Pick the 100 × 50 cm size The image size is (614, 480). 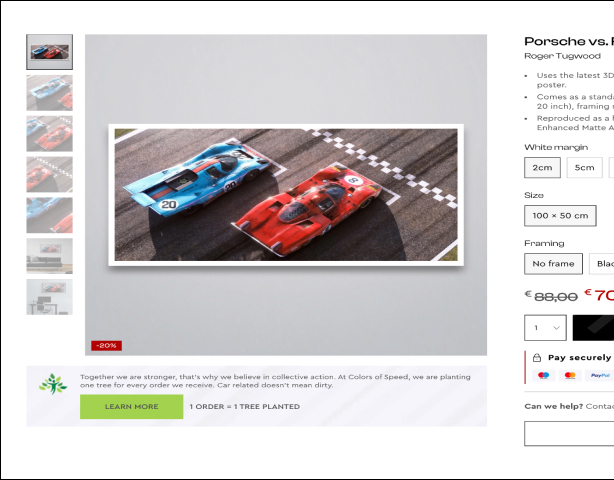point(558,215)
